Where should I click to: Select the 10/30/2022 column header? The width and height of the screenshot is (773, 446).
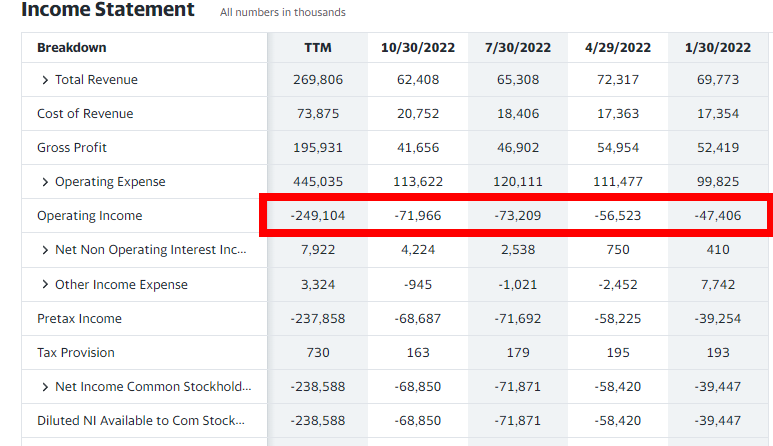pyautogui.click(x=418, y=48)
